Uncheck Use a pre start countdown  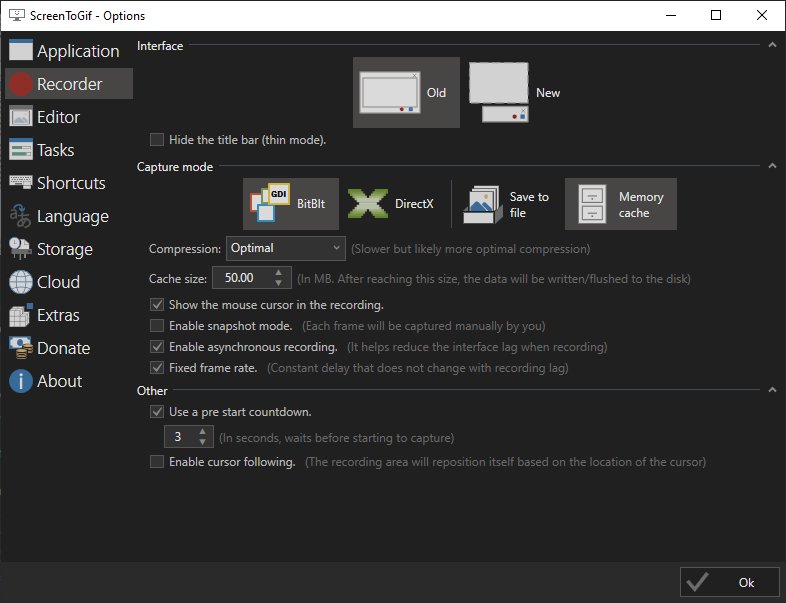pyautogui.click(x=157, y=412)
